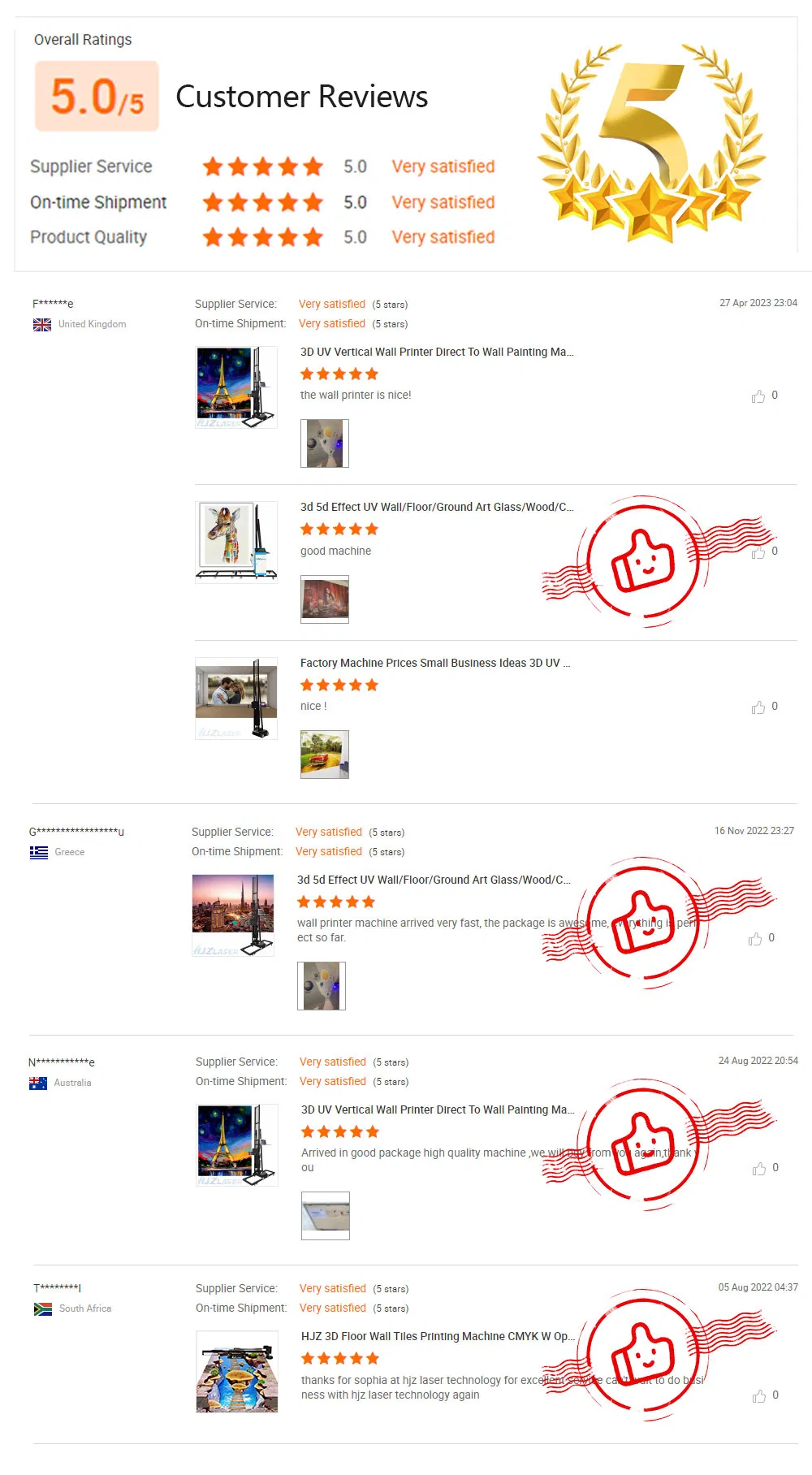Image resolution: width=812 pixels, height=1475 pixels.
Task: Click the South Africa flag icon
Action: click(43, 1309)
